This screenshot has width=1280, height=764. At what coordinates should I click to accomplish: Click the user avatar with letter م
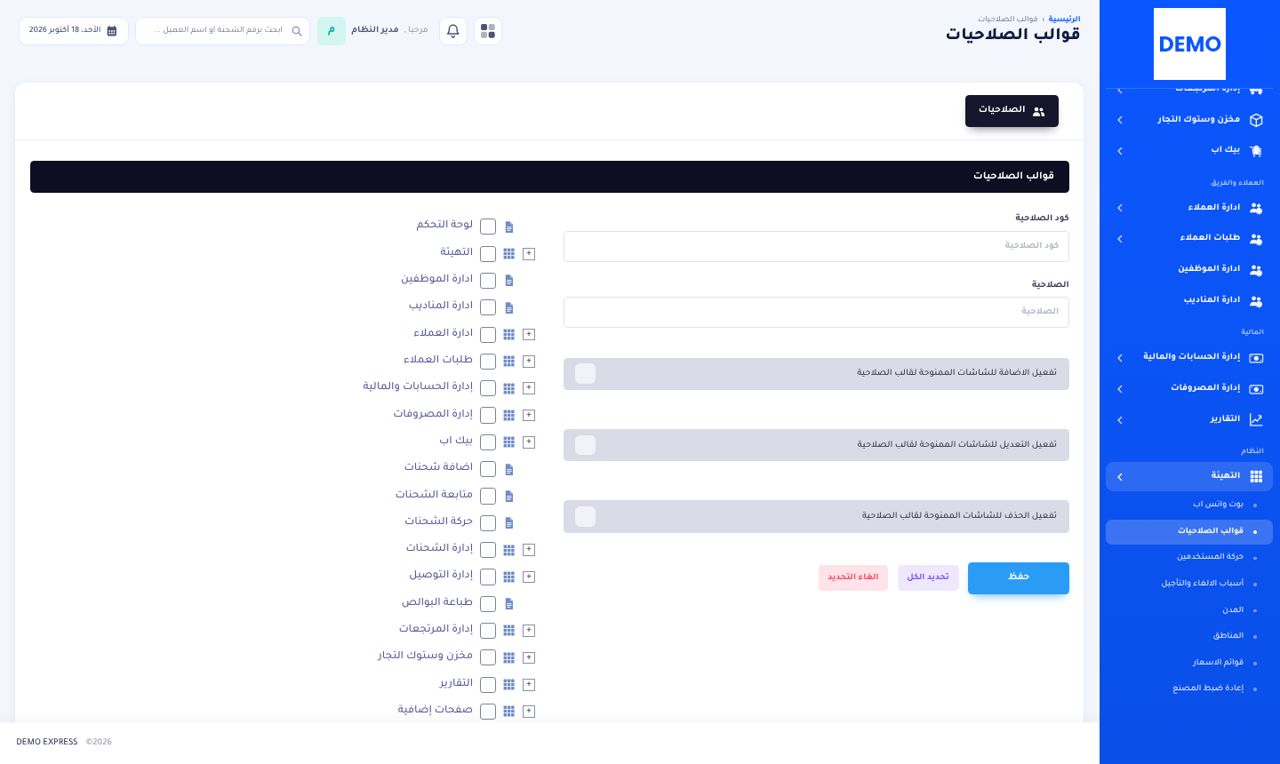coord(331,31)
